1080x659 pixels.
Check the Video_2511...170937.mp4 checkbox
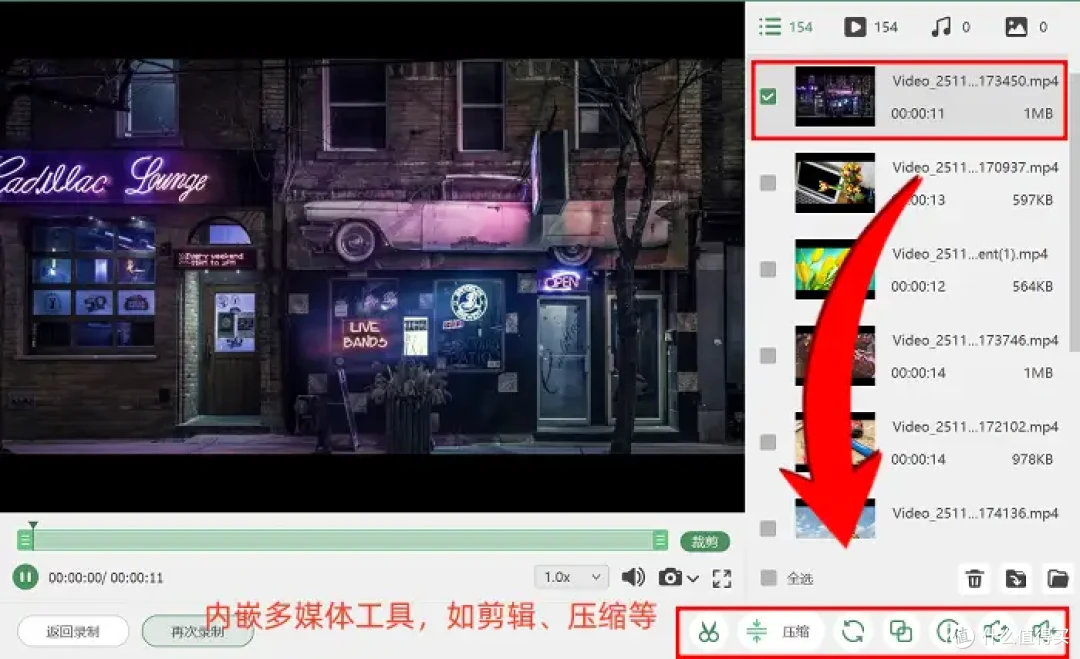pos(768,182)
